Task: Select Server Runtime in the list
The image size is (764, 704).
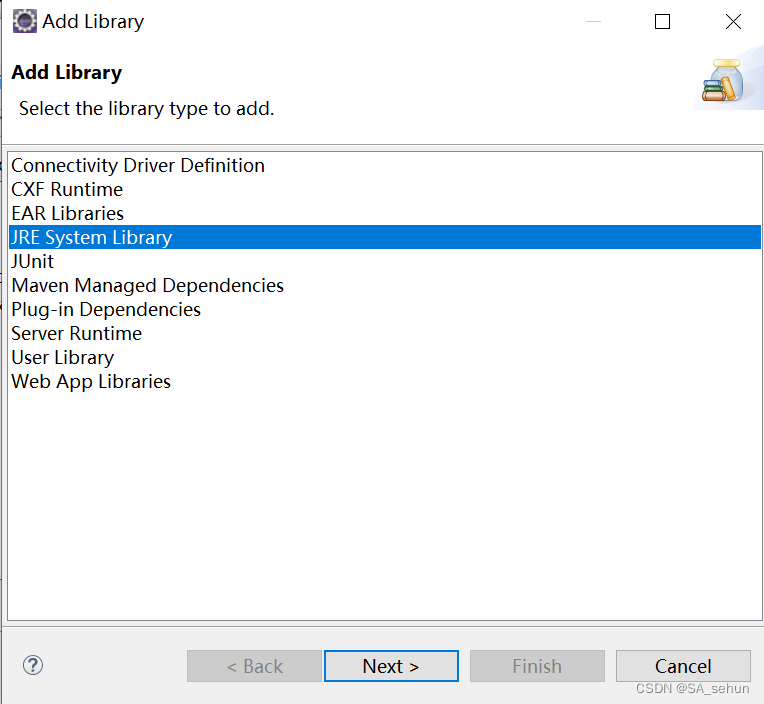Action: (x=77, y=334)
